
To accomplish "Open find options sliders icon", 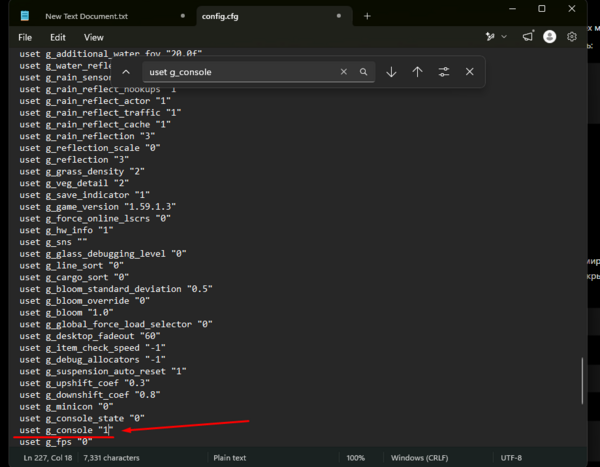I will [443, 72].
